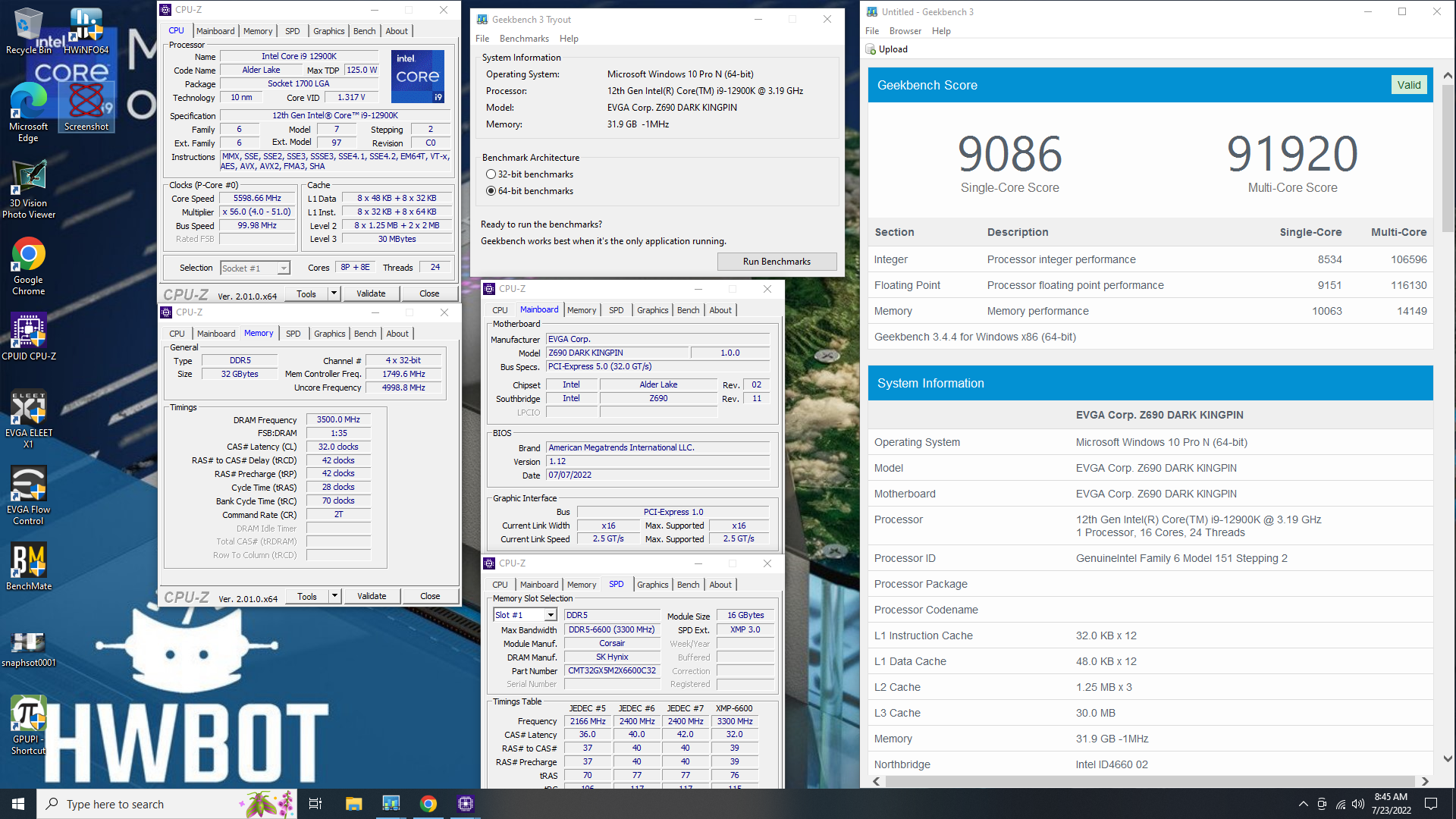Screen dimensions: 1456x819
Task: Open Tools dropdown arrow in top CPU-Z window
Action: tap(334, 293)
